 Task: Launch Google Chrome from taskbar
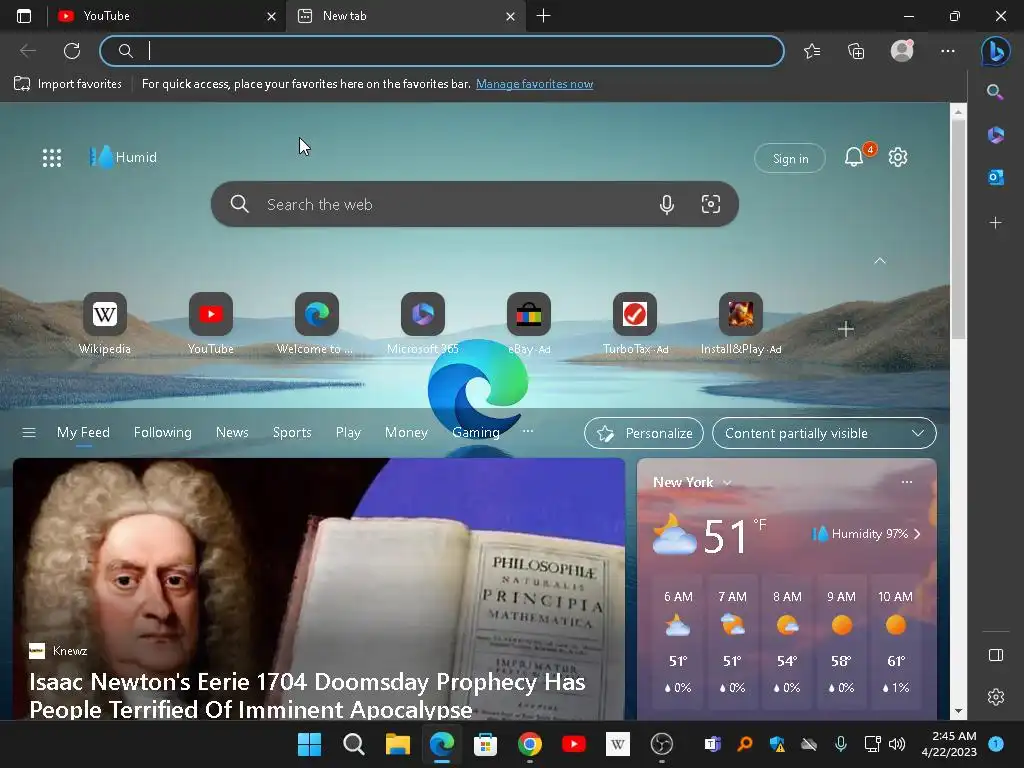(530, 744)
